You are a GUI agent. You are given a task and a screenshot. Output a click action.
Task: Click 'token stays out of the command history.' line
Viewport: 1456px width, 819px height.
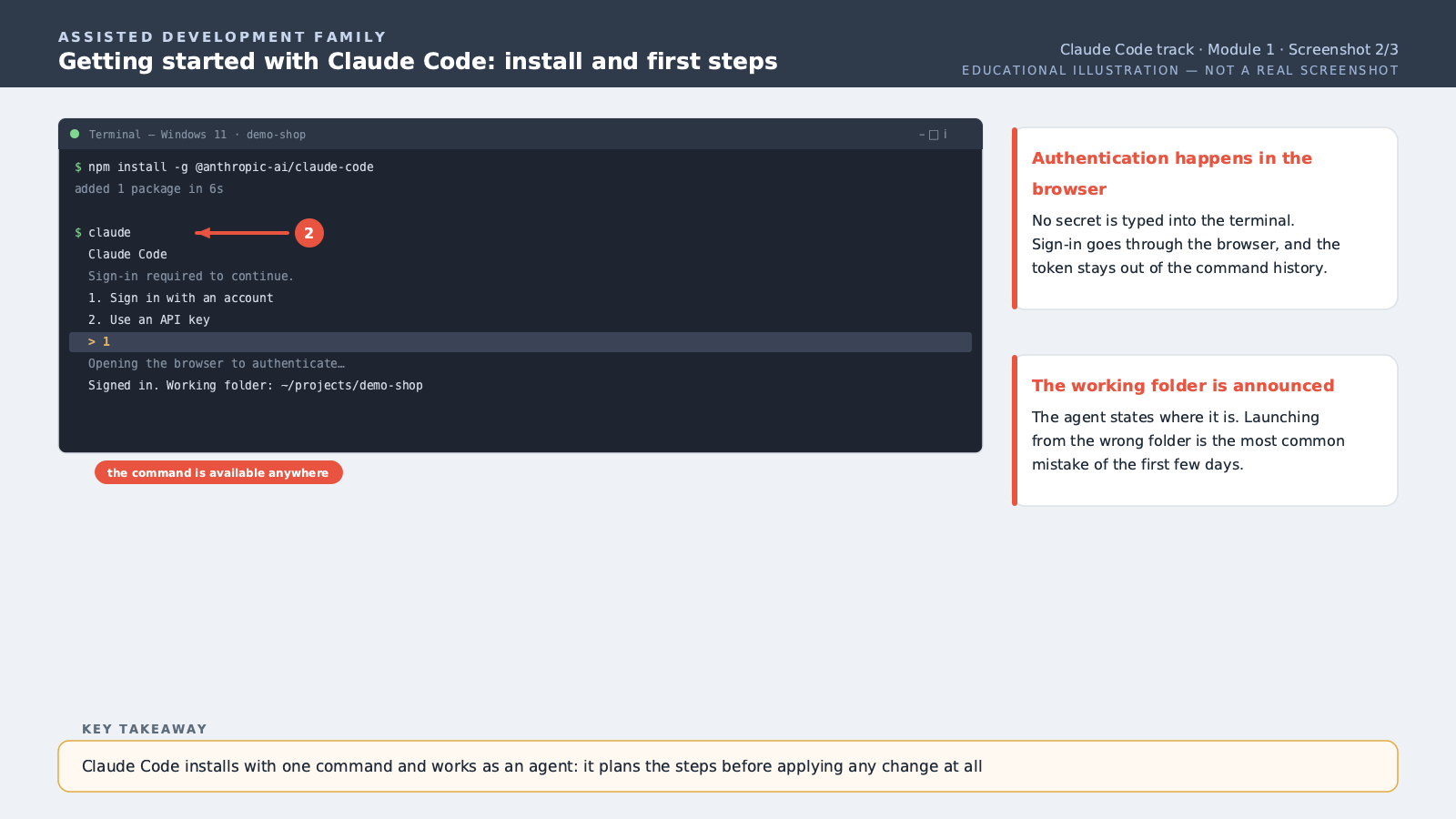click(1179, 268)
